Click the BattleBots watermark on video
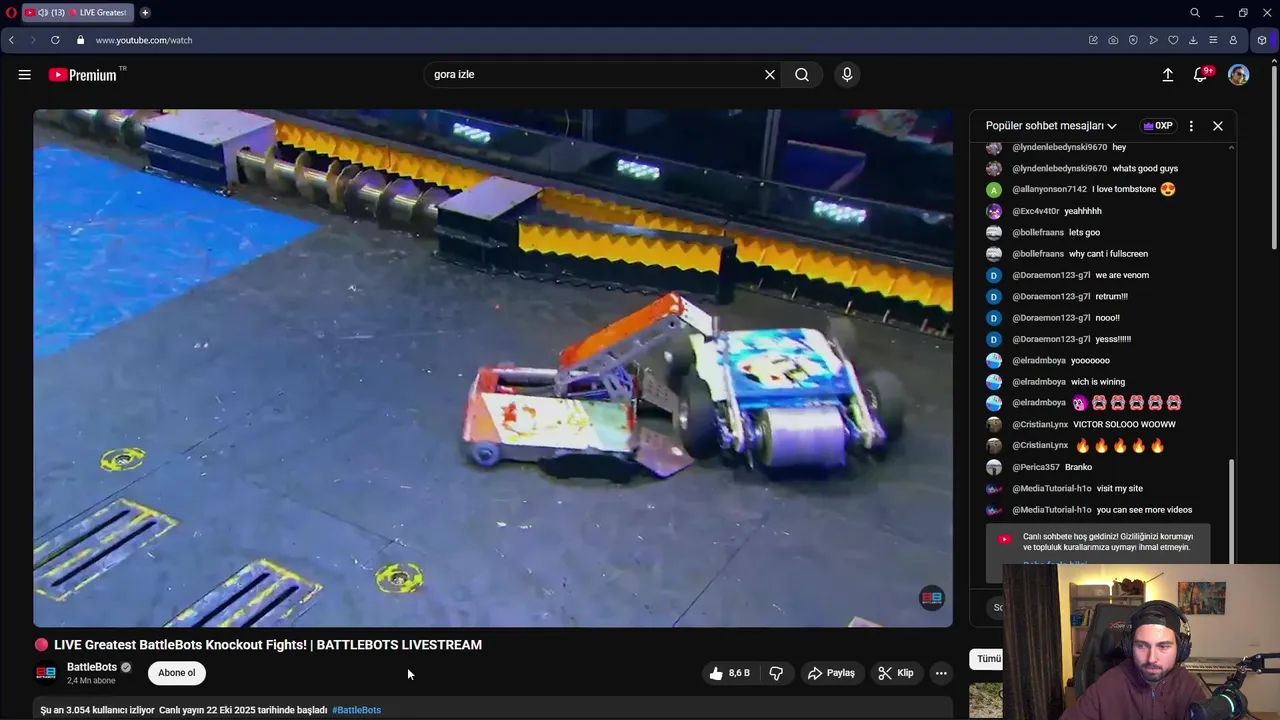The image size is (1280, 720). tap(932, 598)
